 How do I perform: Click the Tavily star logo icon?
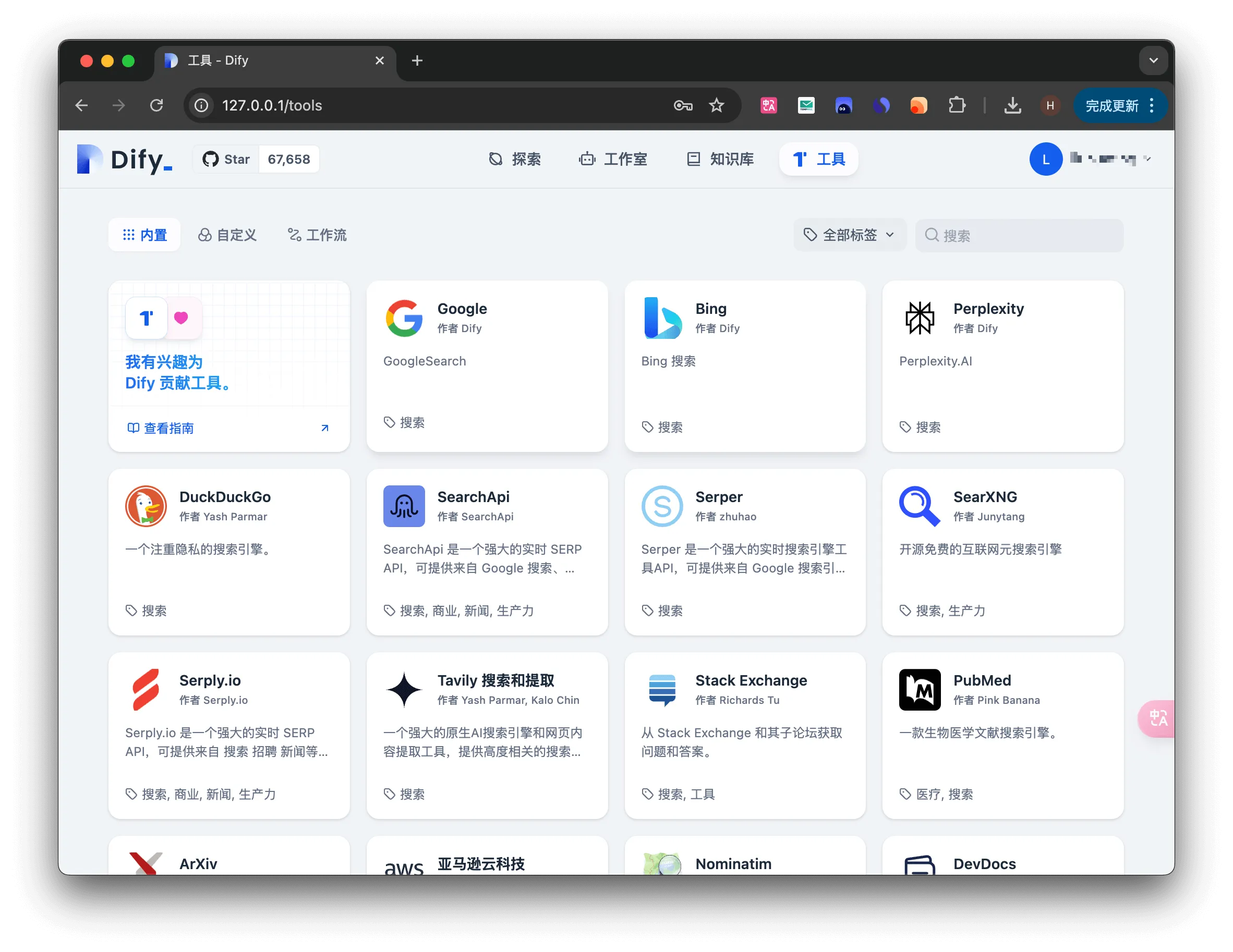point(404,690)
